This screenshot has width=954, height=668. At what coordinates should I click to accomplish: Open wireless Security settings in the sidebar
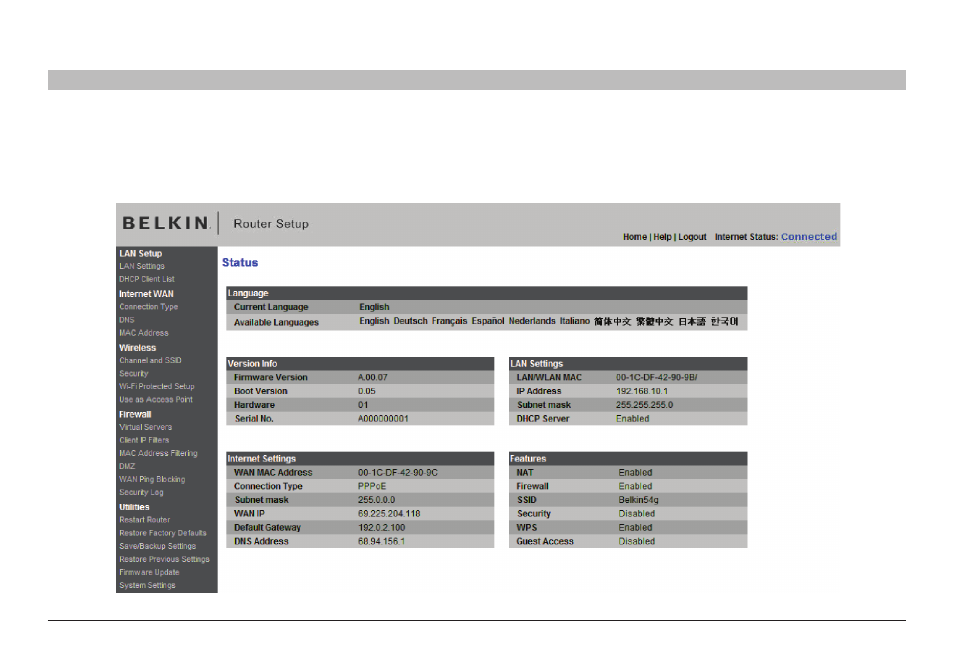[x=134, y=374]
